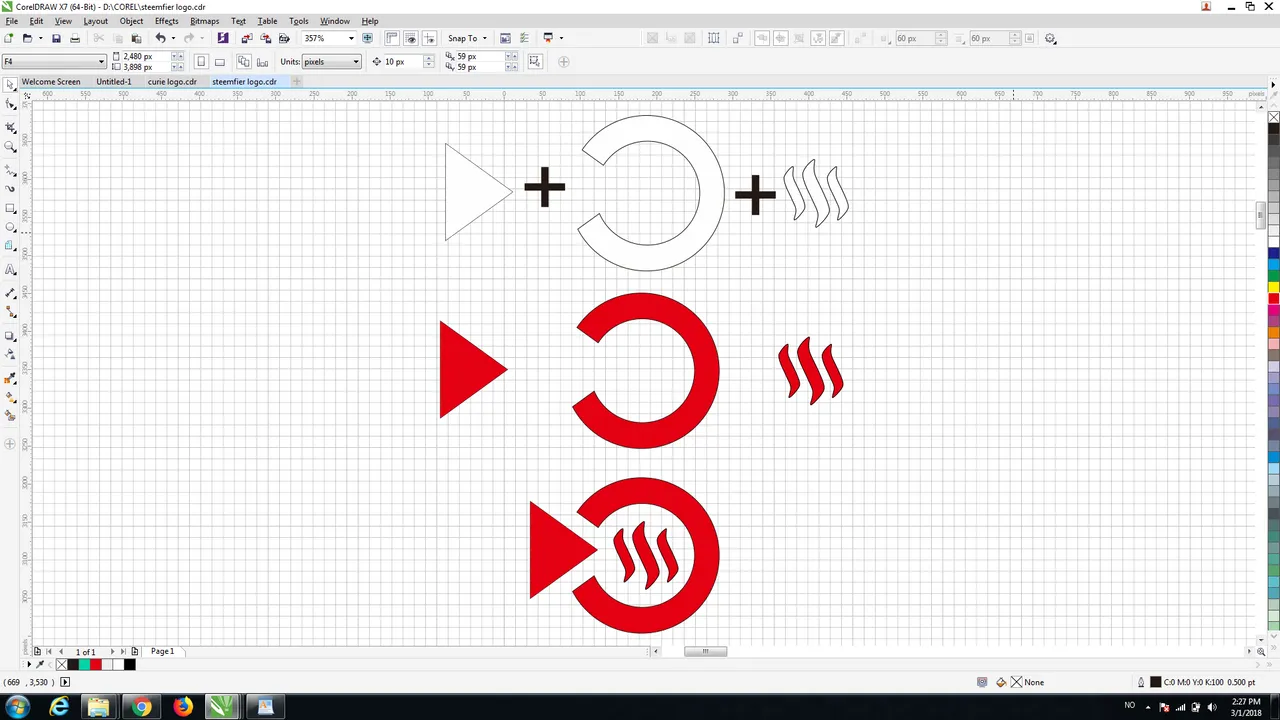Screen dimensions: 1280x720
Task: Open the Bitmaps menu
Action: (x=204, y=21)
